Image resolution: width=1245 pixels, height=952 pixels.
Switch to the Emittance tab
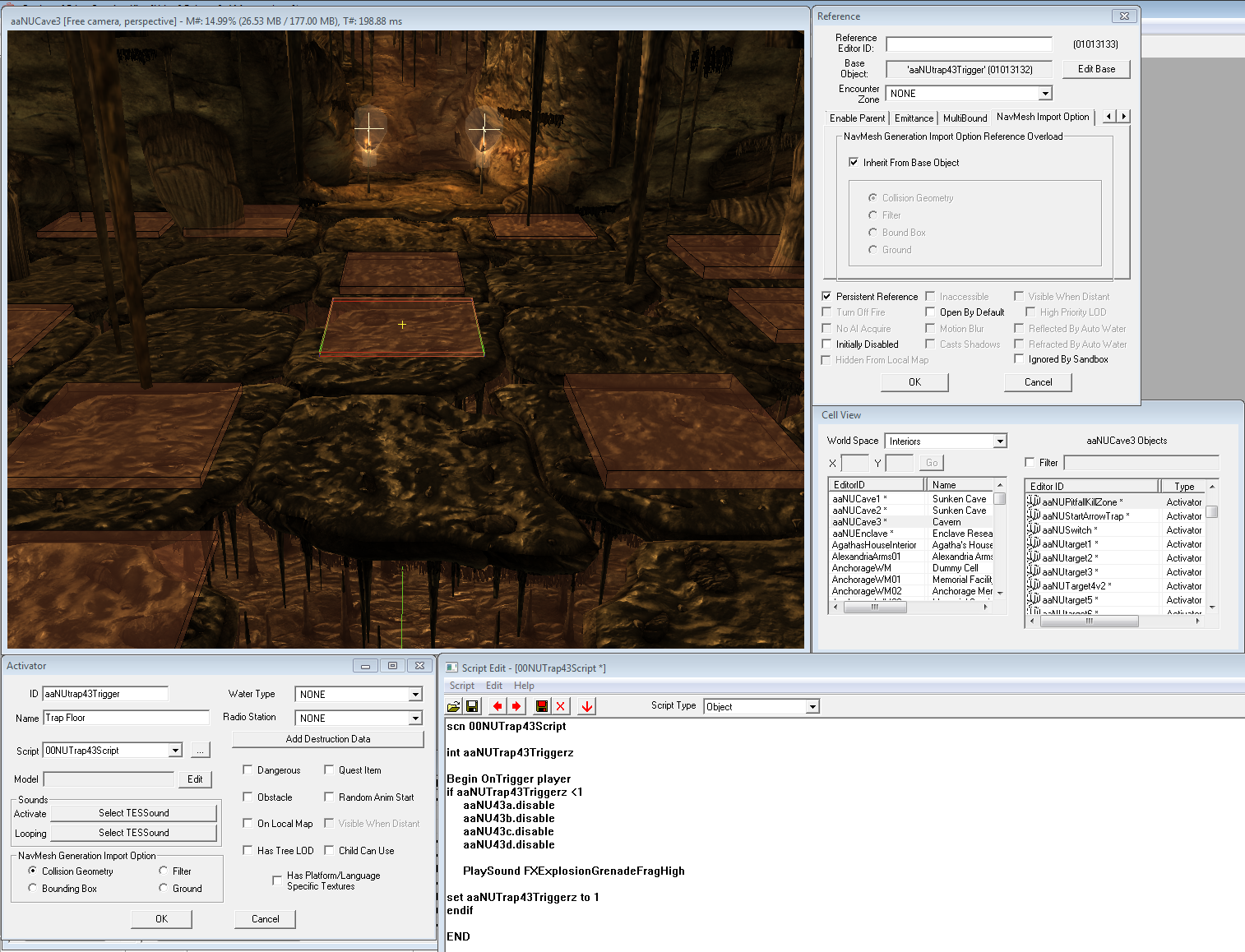(x=914, y=118)
